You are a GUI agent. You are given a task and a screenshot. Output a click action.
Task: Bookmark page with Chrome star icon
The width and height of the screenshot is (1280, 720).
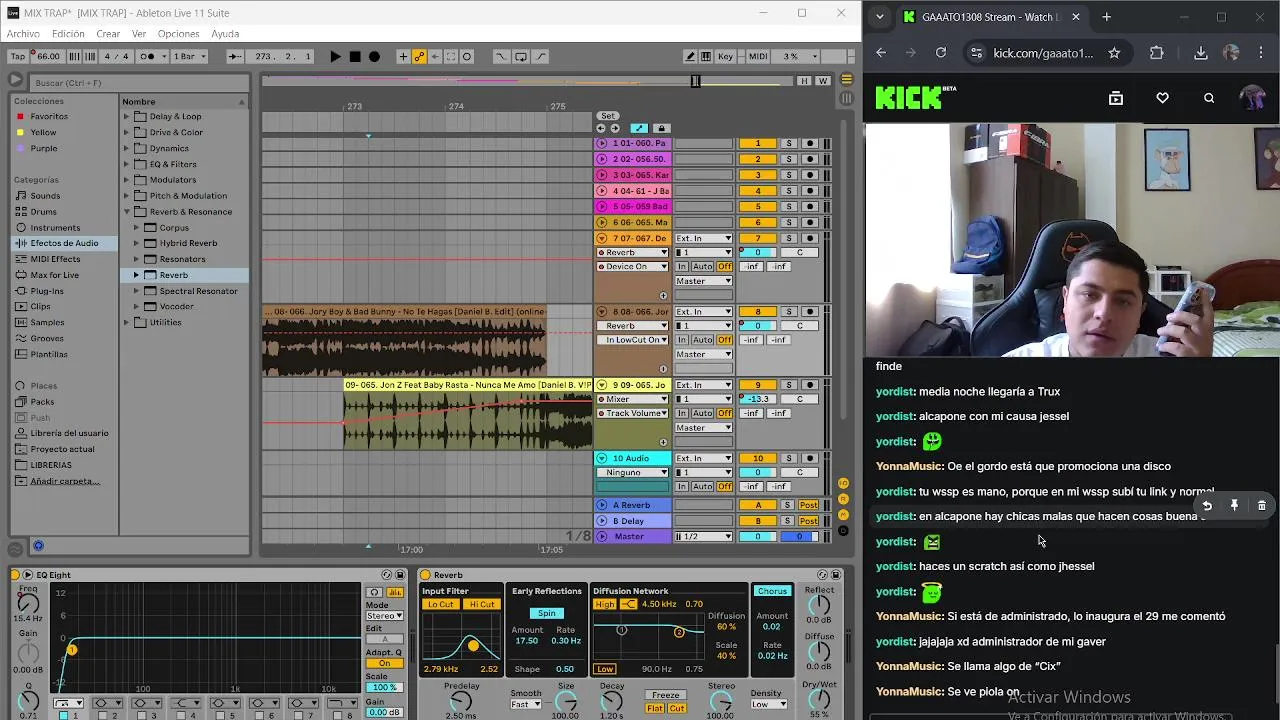(1114, 53)
